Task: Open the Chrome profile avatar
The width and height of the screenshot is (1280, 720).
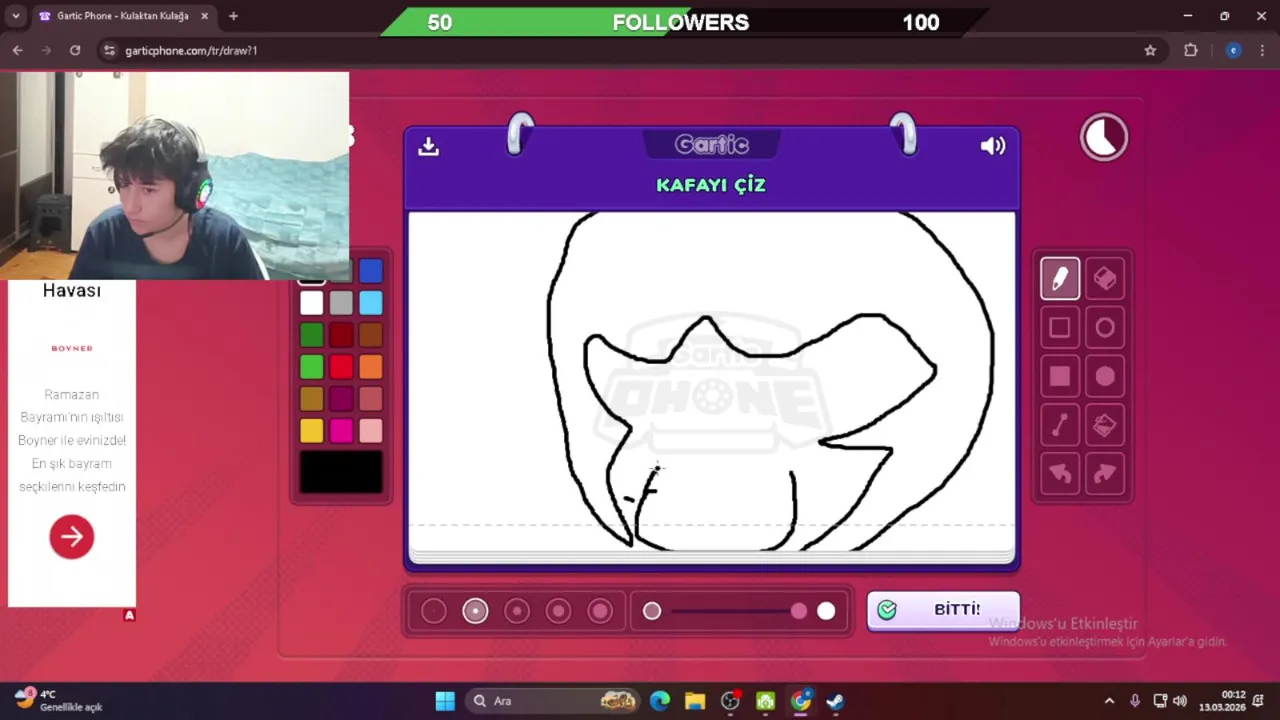Action: pyautogui.click(x=1233, y=50)
